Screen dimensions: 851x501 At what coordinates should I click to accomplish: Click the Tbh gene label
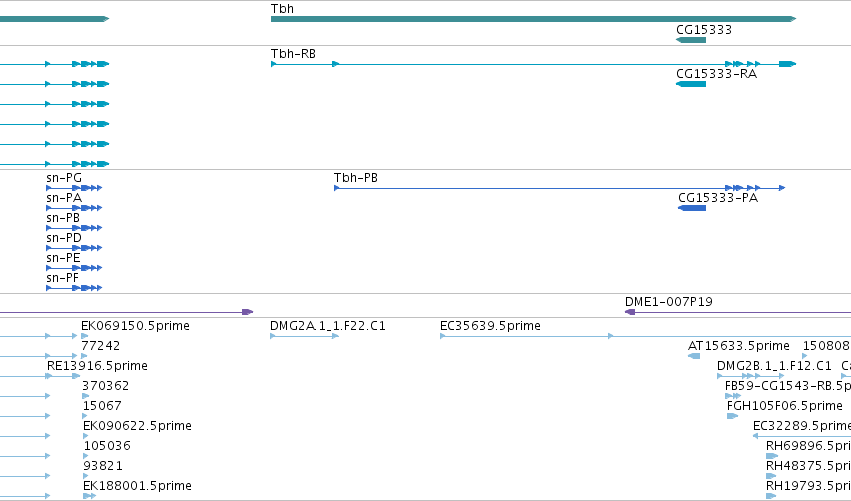[x=282, y=9]
